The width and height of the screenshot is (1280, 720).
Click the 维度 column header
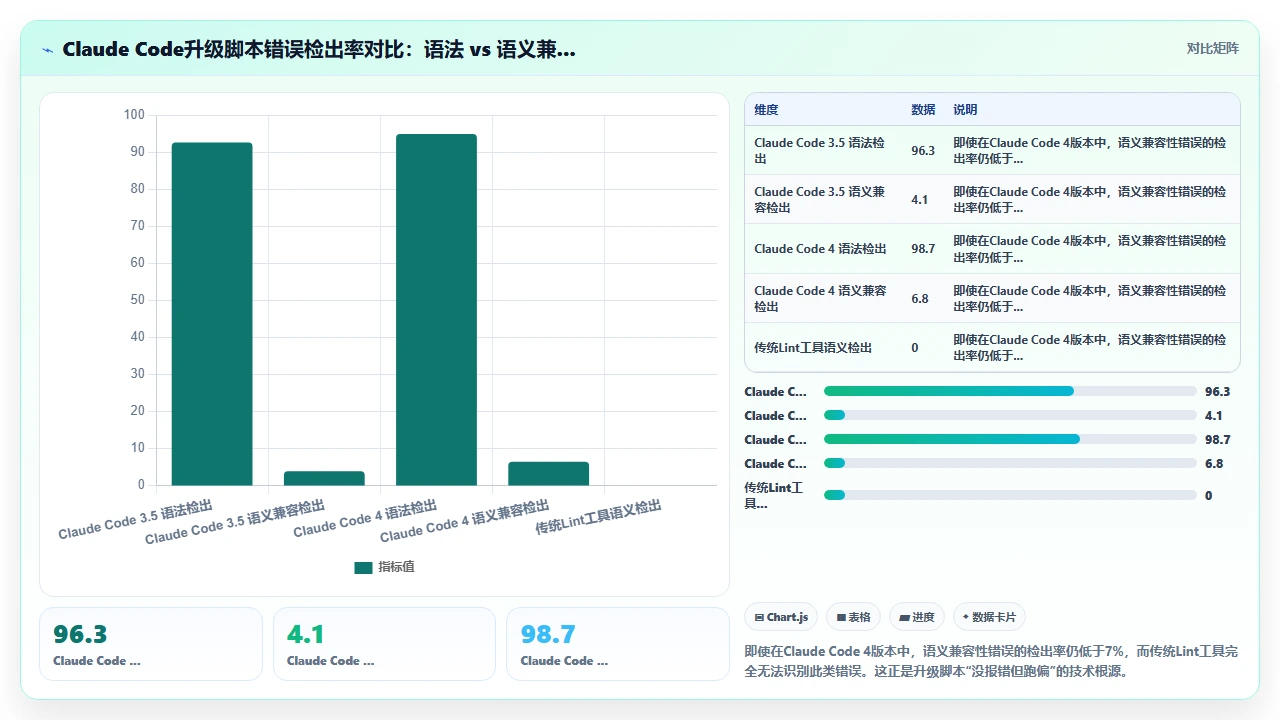pyautogui.click(x=766, y=109)
